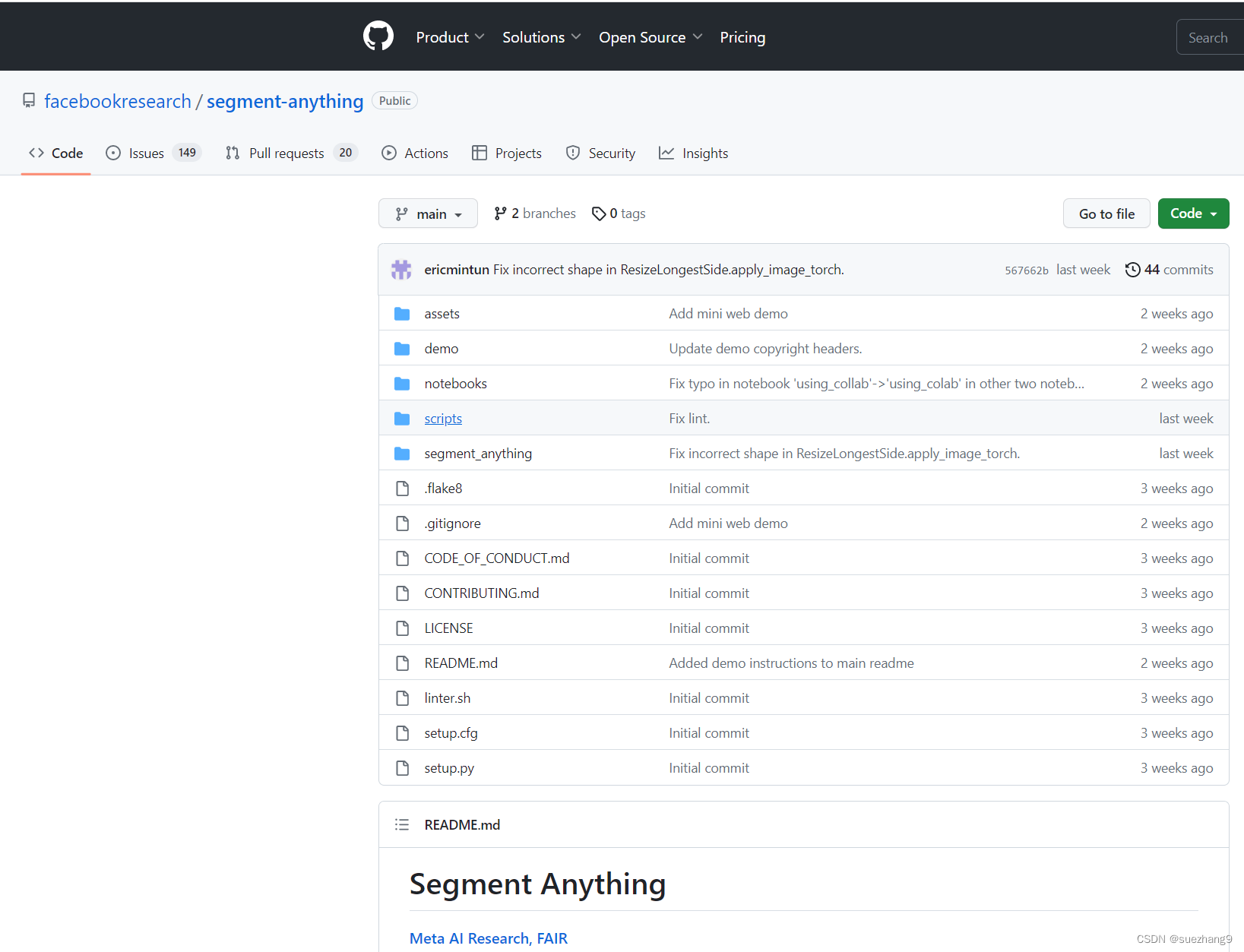View the 2 branches link
The width and height of the screenshot is (1244, 952).
pos(535,213)
